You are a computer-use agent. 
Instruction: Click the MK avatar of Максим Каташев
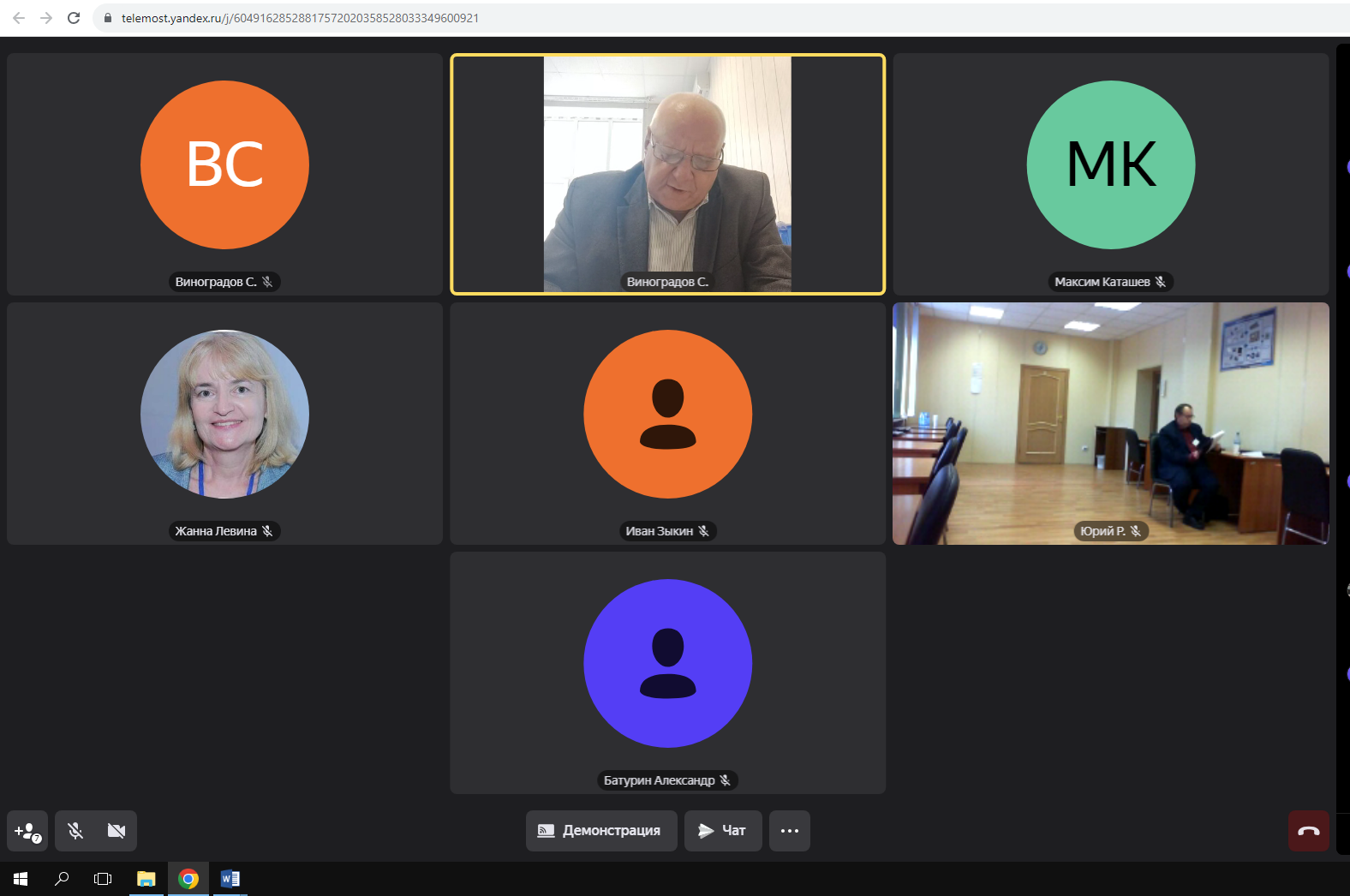[1110, 165]
